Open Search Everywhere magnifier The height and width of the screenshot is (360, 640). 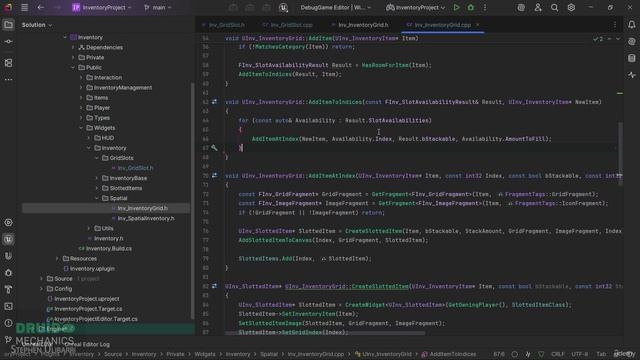coord(554,7)
